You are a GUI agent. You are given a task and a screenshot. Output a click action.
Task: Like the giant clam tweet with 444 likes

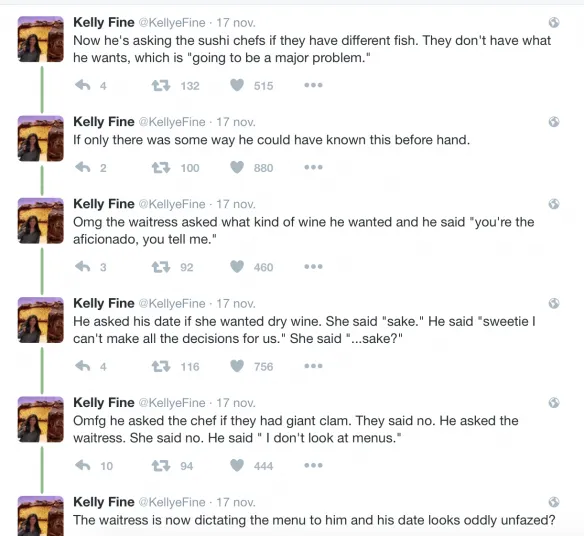(x=237, y=466)
